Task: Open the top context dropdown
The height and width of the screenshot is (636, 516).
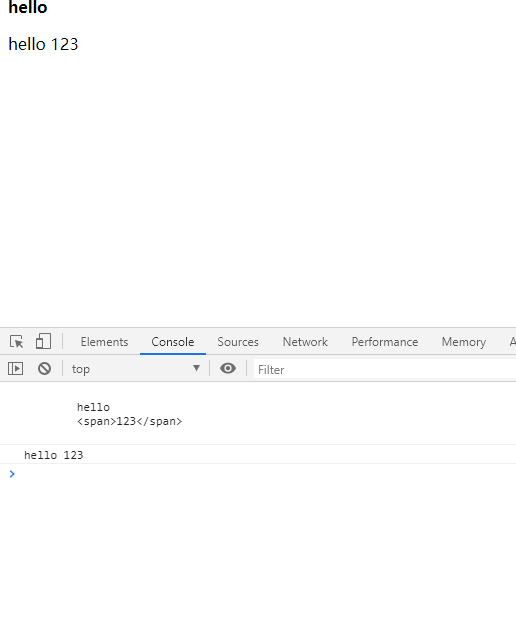Action: (x=136, y=369)
